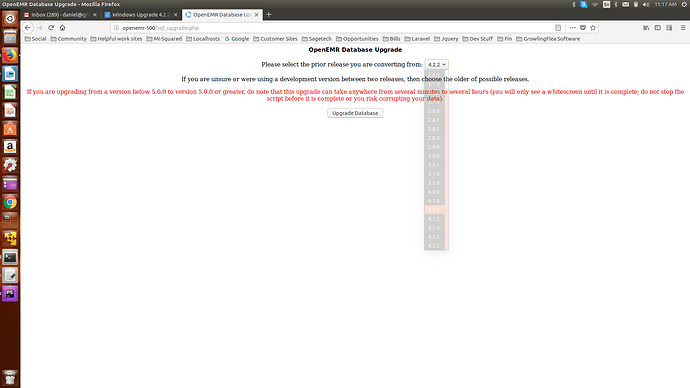
Task: Select version 2.8.0 in the dropdown list
Action: (x=434, y=111)
